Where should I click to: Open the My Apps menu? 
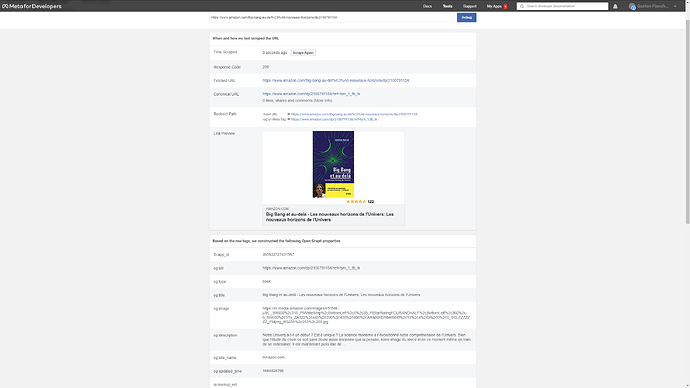coord(494,6)
